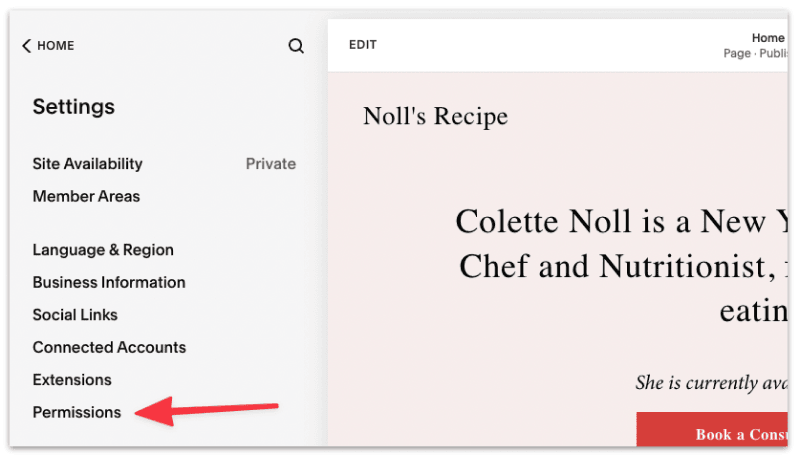Viewport: 800px width, 457px height.
Task: Open Business Information settings
Action: click(x=109, y=282)
